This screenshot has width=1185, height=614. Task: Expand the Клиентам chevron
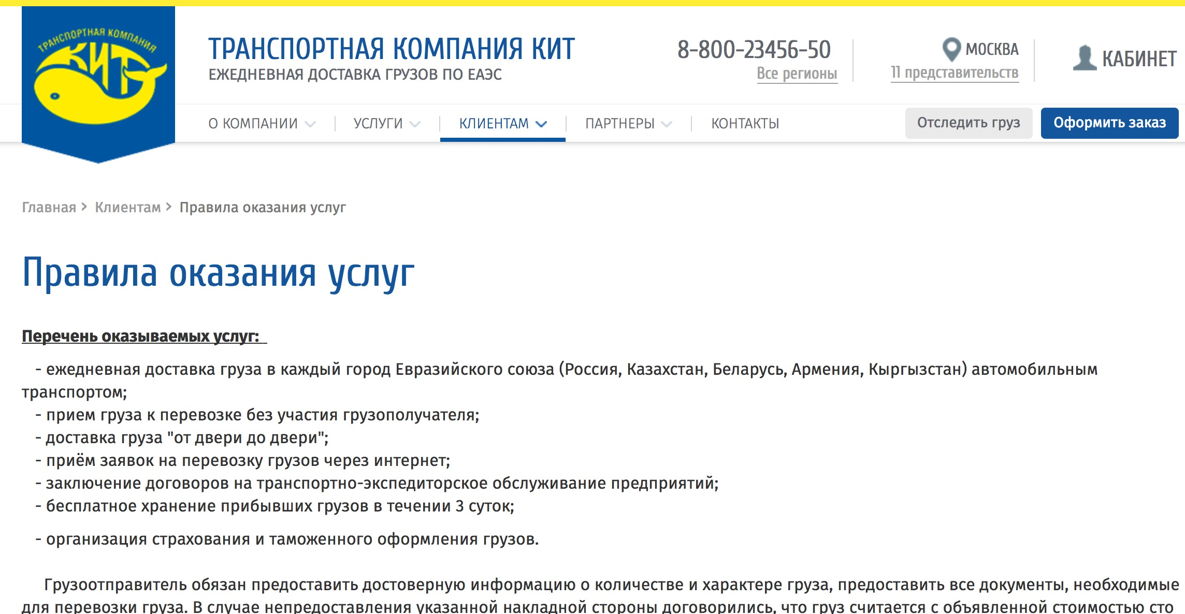pyautogui.click(x=540, y=124)
